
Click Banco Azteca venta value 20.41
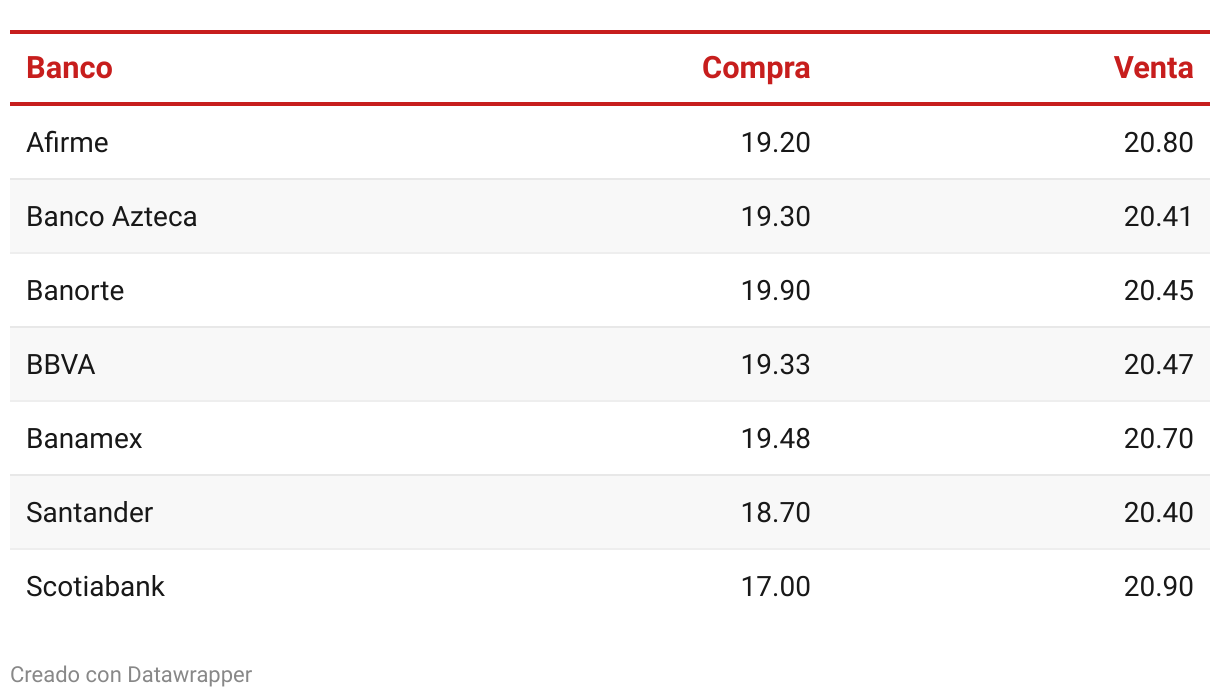pos(1158,216)
